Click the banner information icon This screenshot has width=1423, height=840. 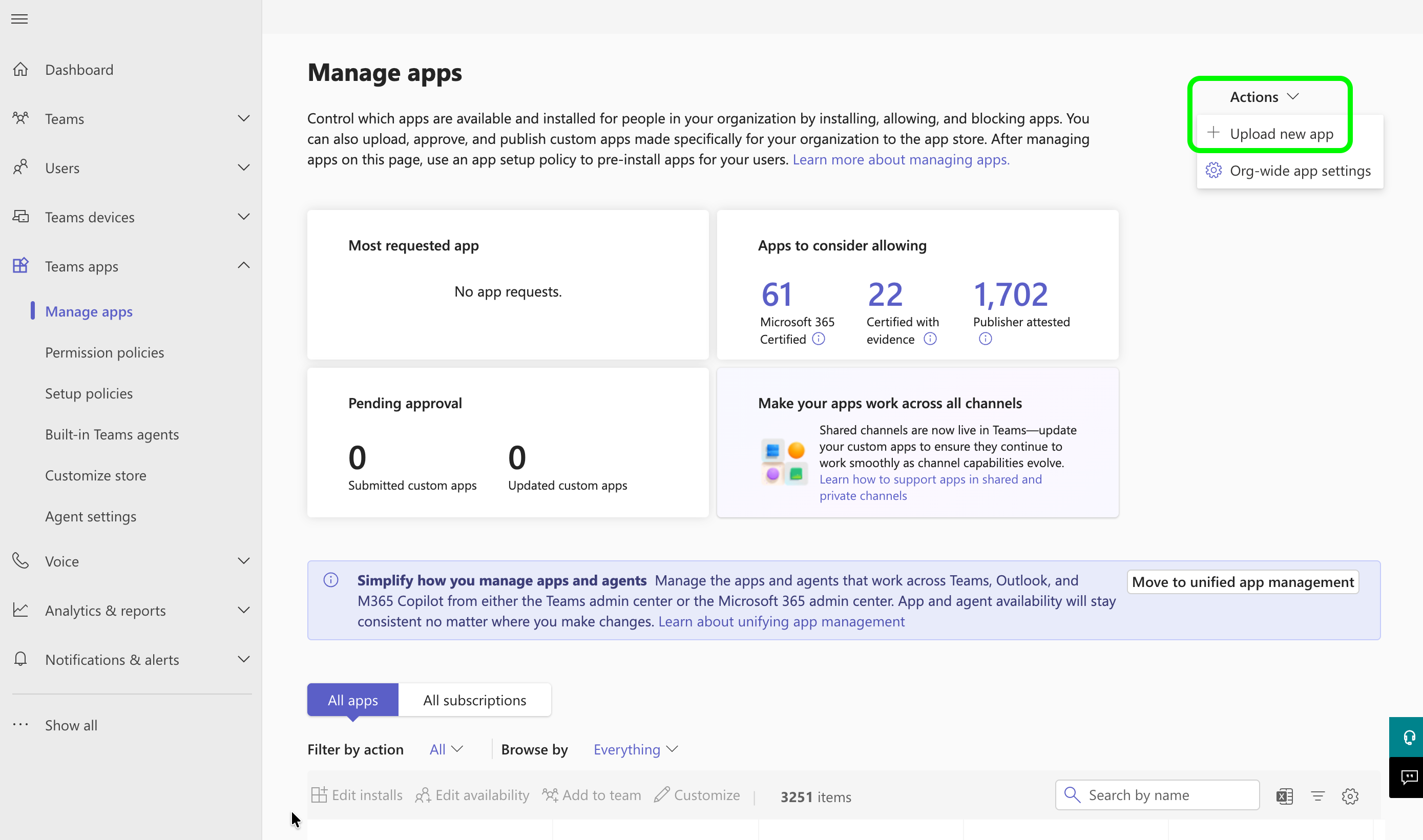[330, 580]
